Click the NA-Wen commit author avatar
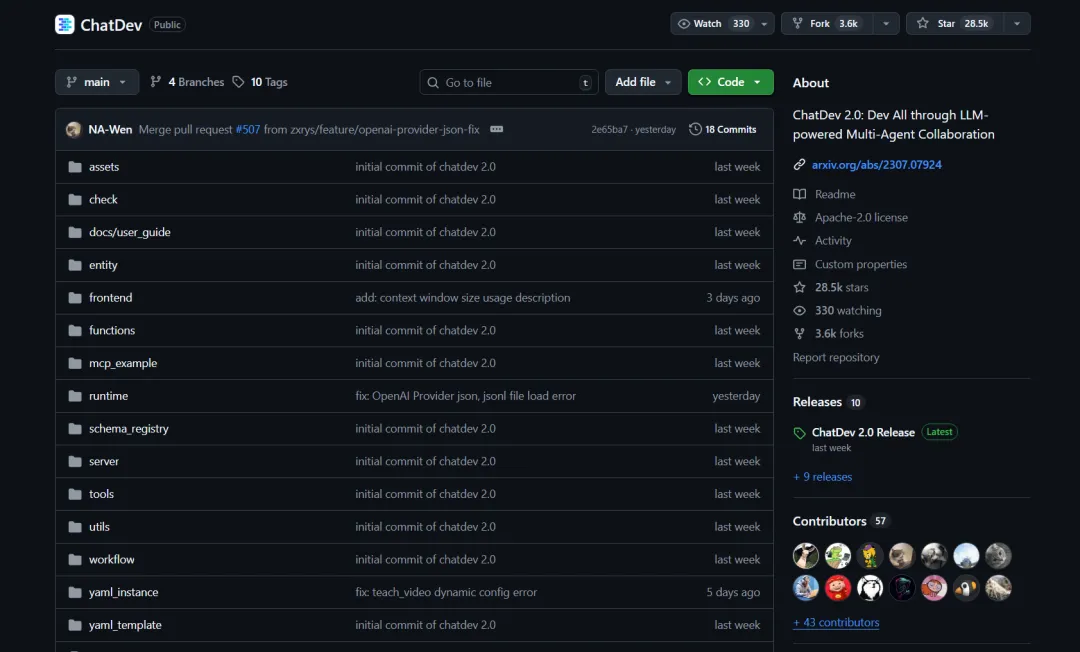Image resolution: width=1080 pixels, height=652 pixels. click(74, 129)
